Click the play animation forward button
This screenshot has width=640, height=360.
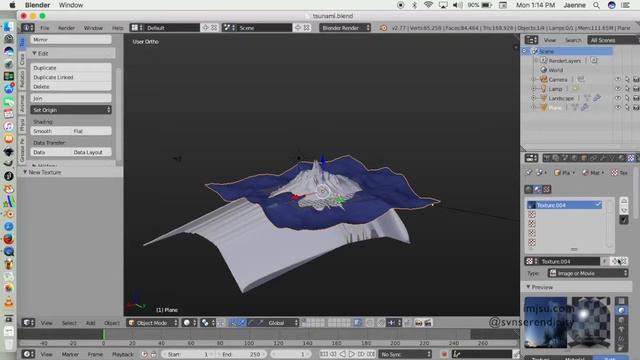pyautogui.click(x=351, y=354)
